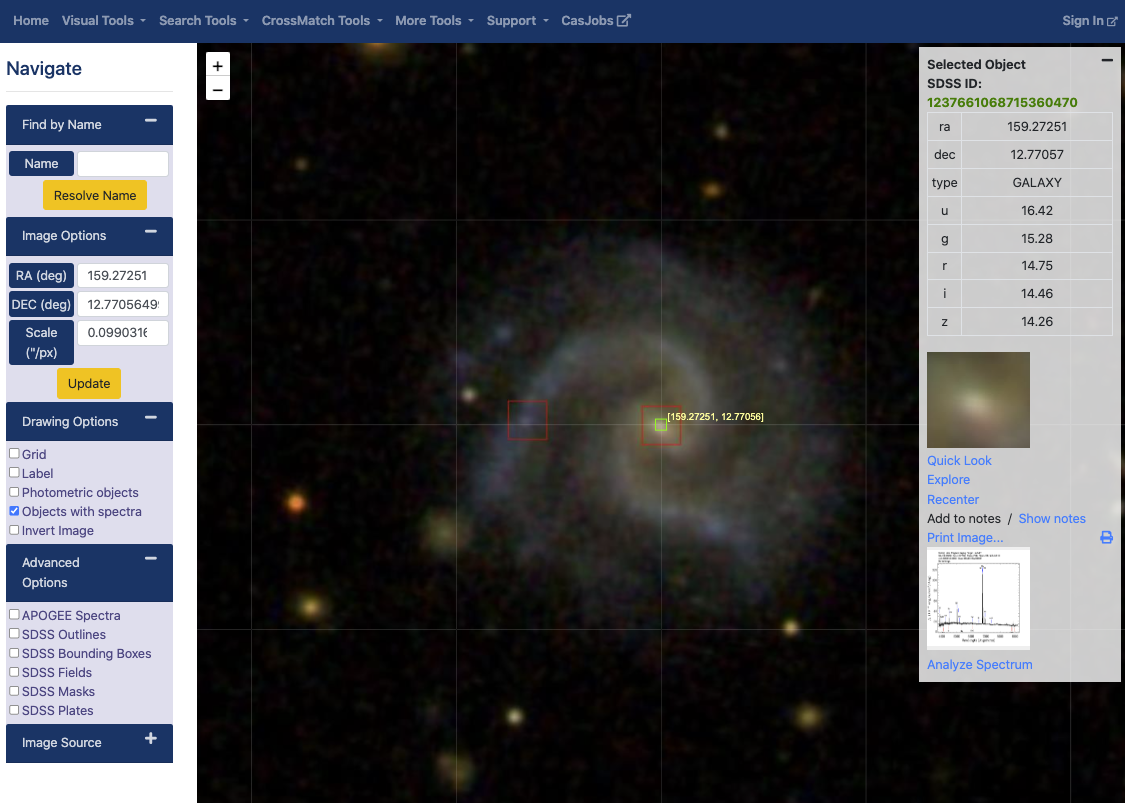This screenshot has height=803, width=1125.
Task: Click the zoom out minus icon
Action: click(217, 90)
